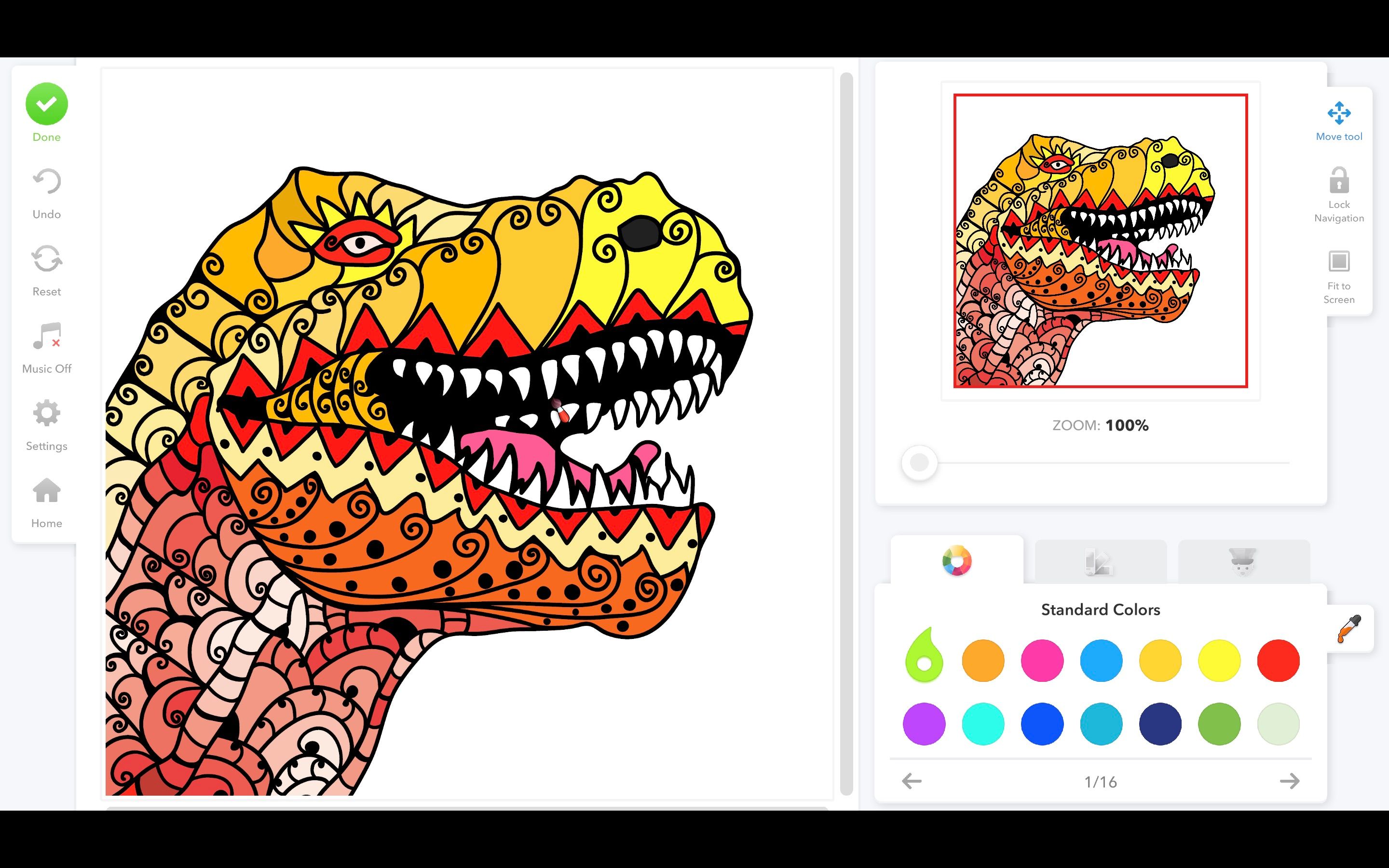Switch to the color wheel tab
The width and height of the screenshot is (1389, 868).
pos(957,561)
